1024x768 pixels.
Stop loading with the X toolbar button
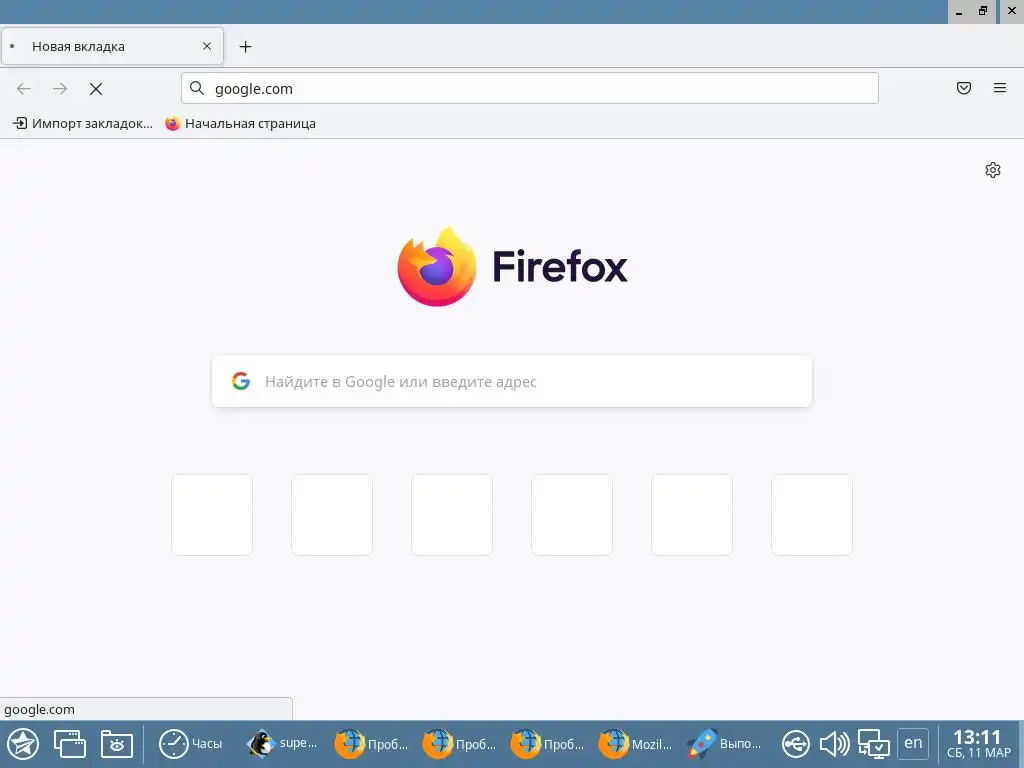96,89
